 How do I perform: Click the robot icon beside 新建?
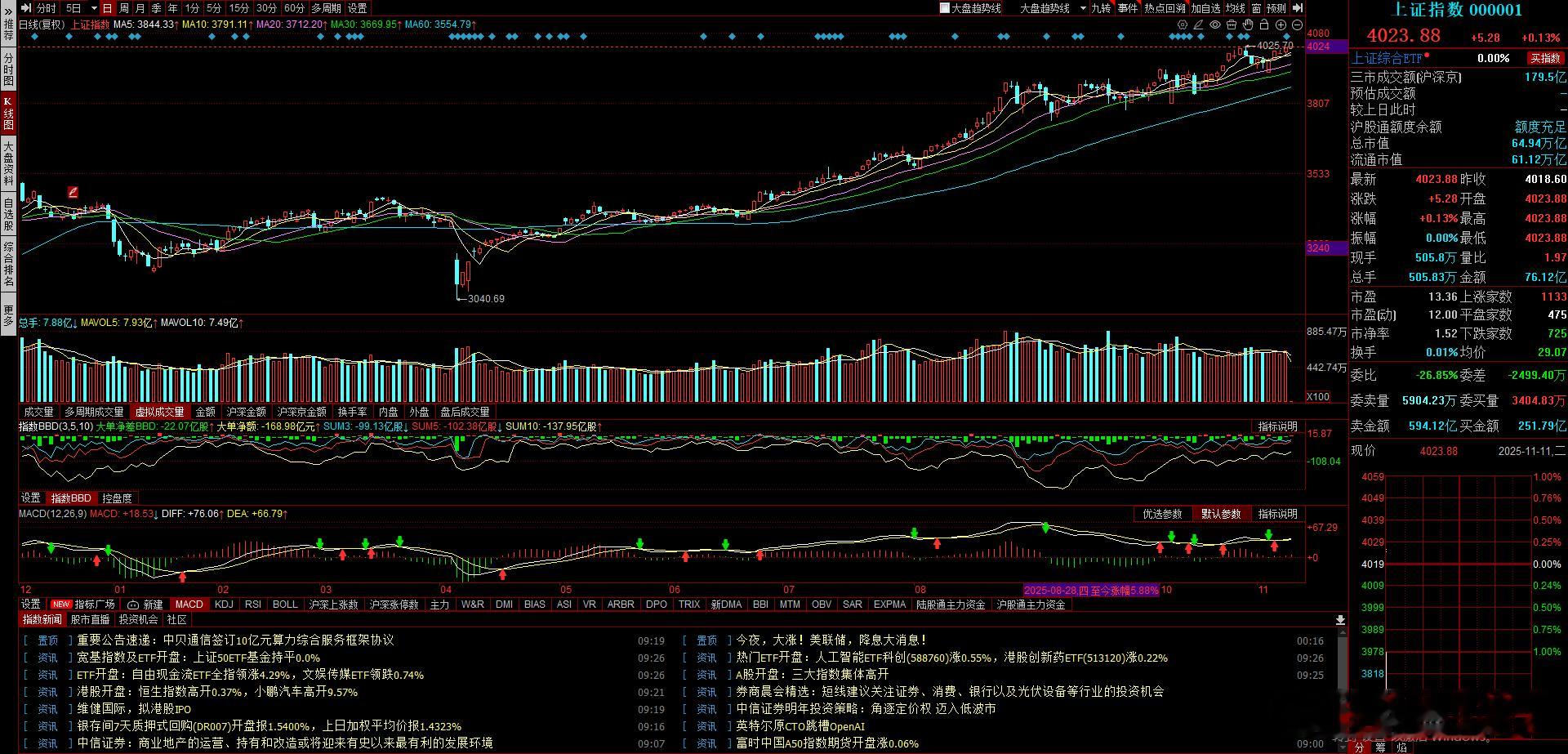tap(133, 605)
